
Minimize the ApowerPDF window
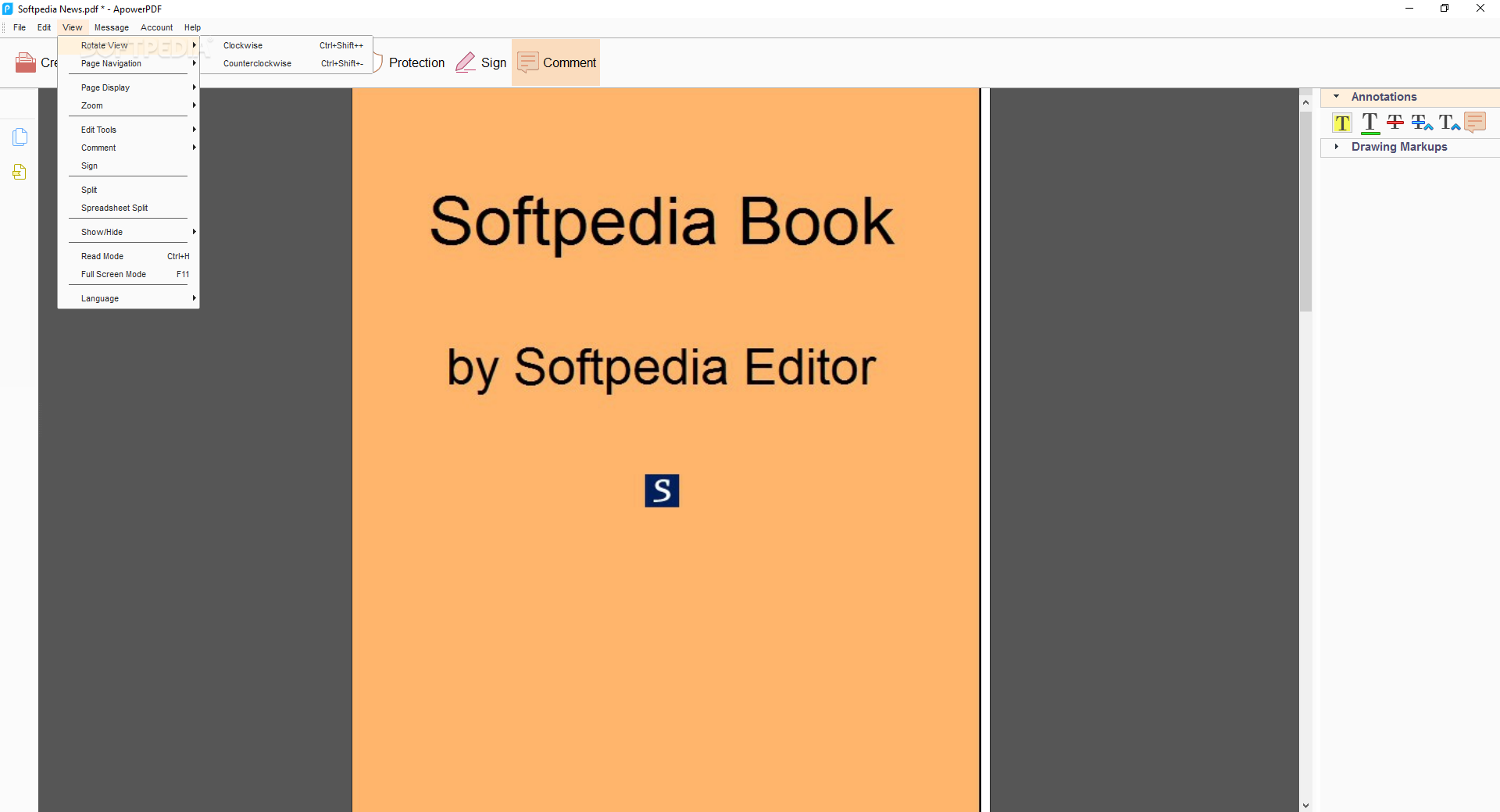(x=1409, y=9)
